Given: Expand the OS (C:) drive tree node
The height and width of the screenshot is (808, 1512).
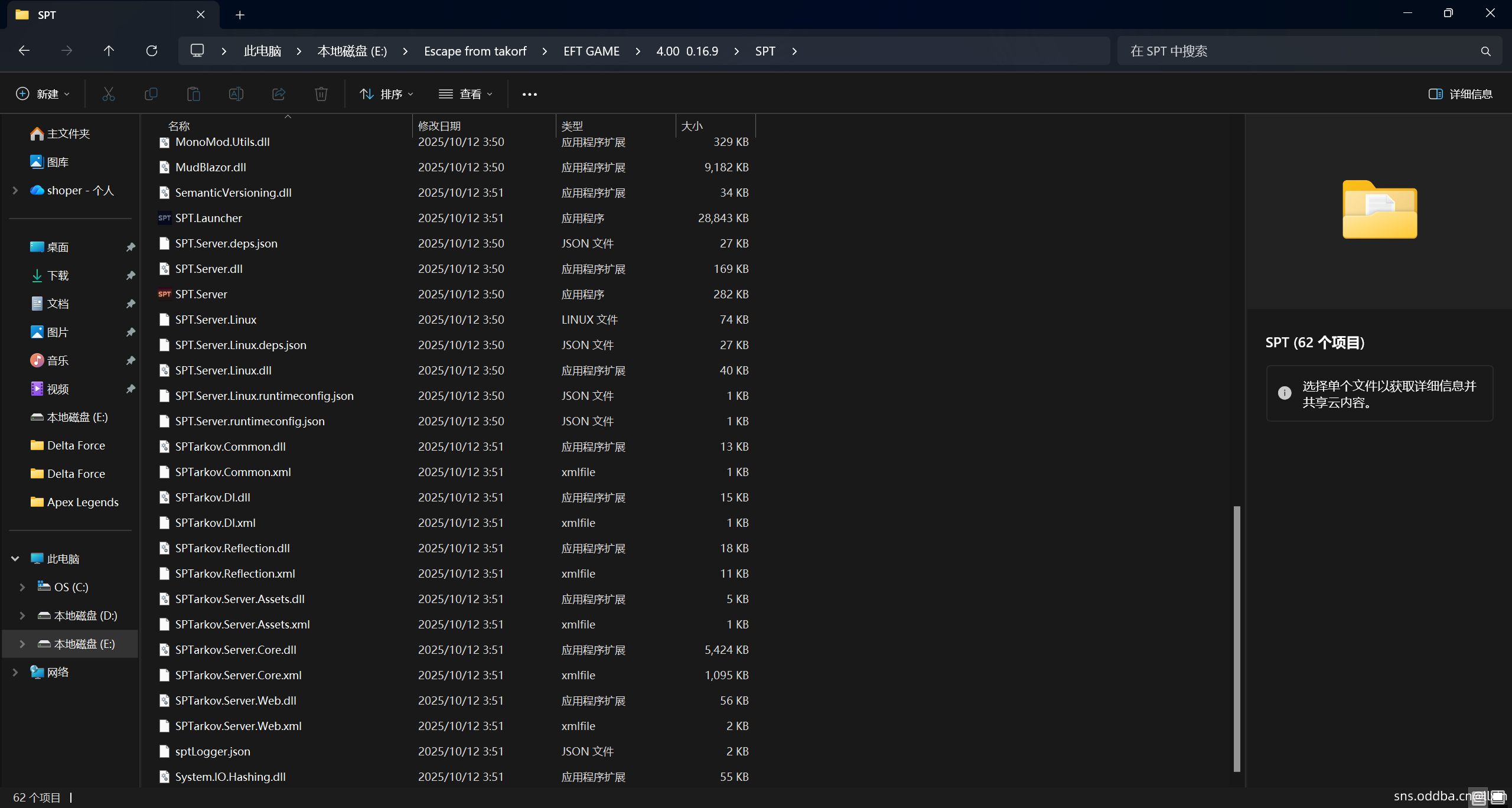Looking at the screenshot, I should 22,587.
